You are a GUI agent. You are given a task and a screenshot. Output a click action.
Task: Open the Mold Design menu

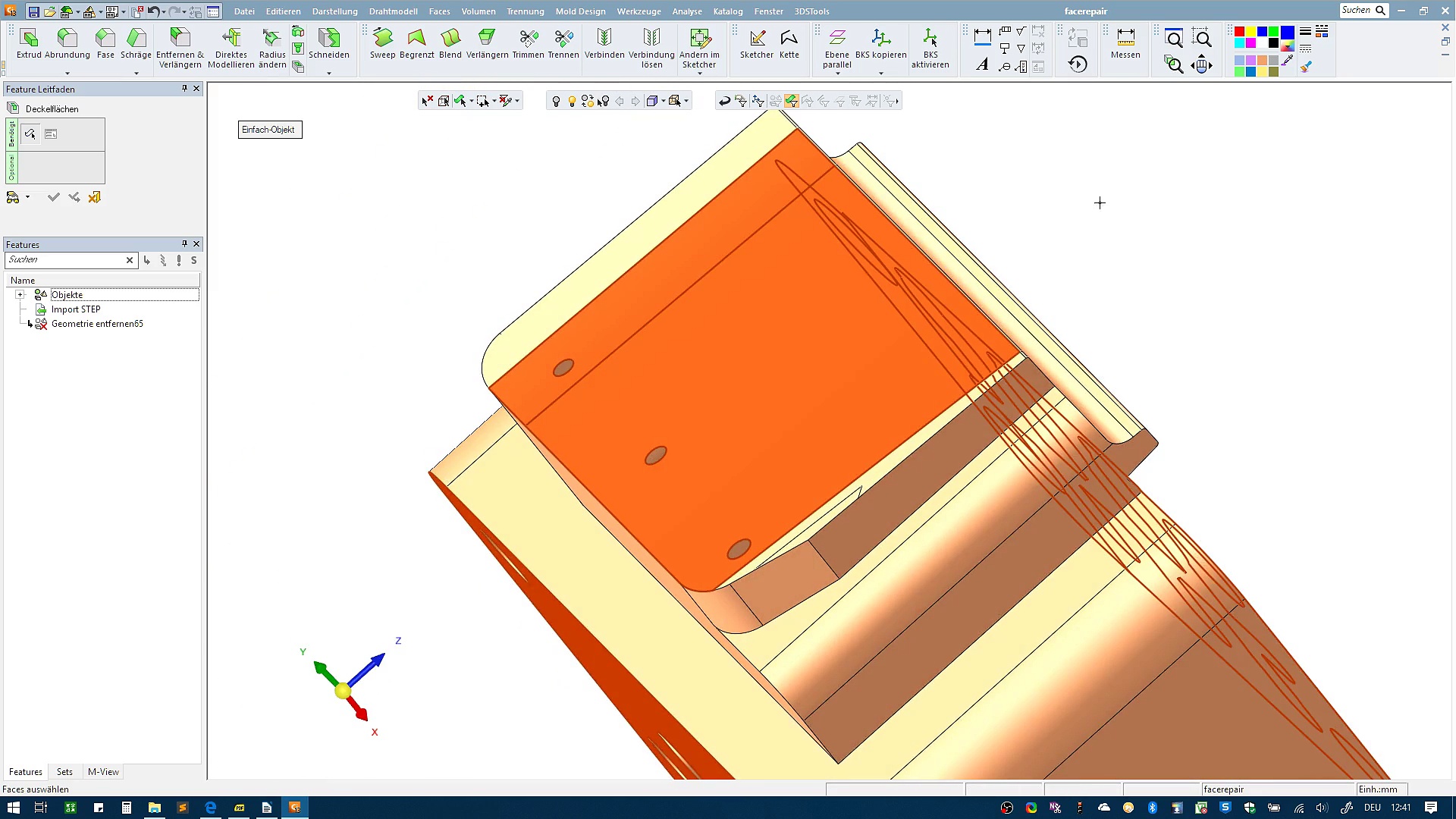coord(580,11)
